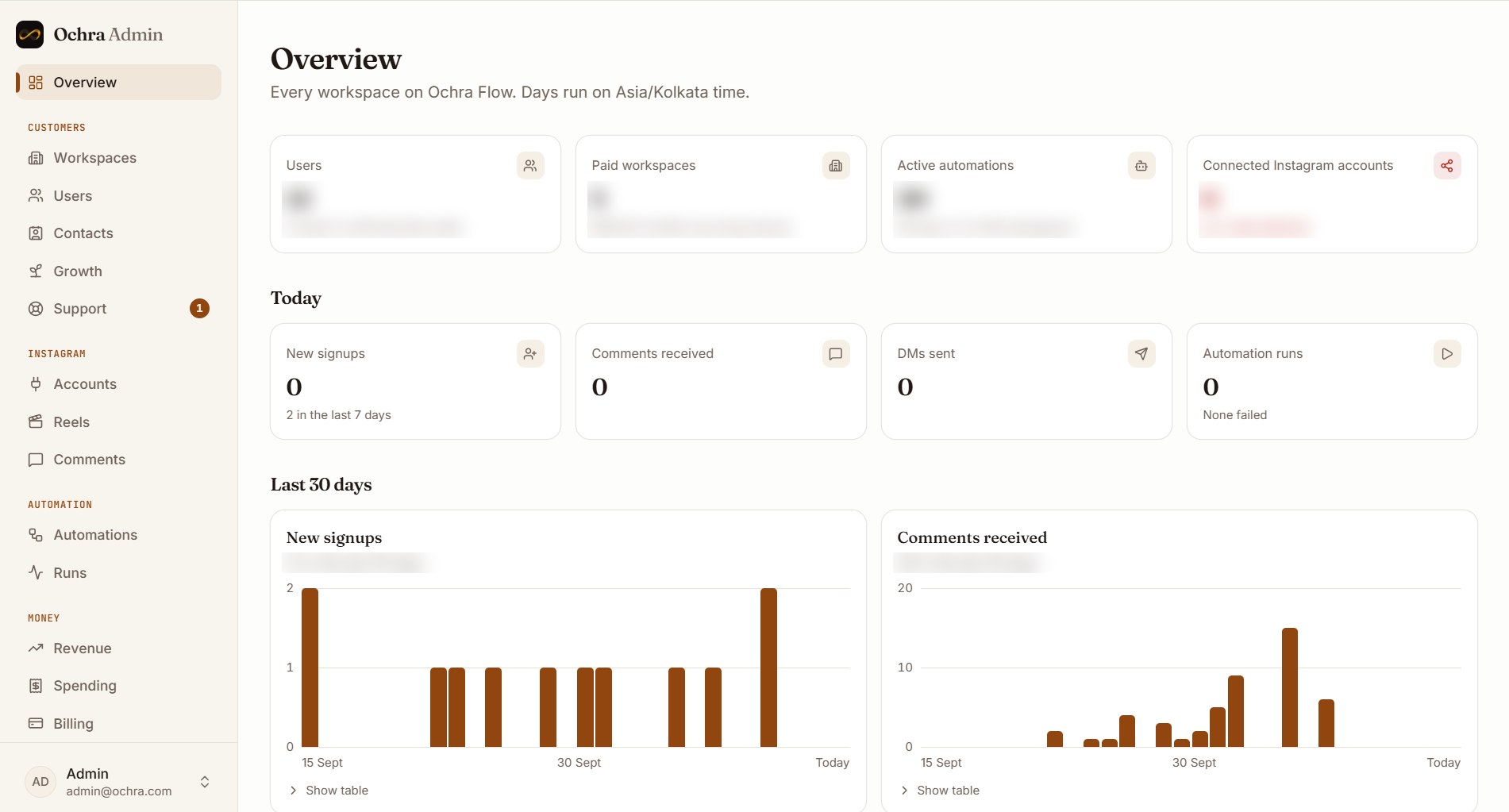Click the "None failed" text

[x=1235, y=415]
